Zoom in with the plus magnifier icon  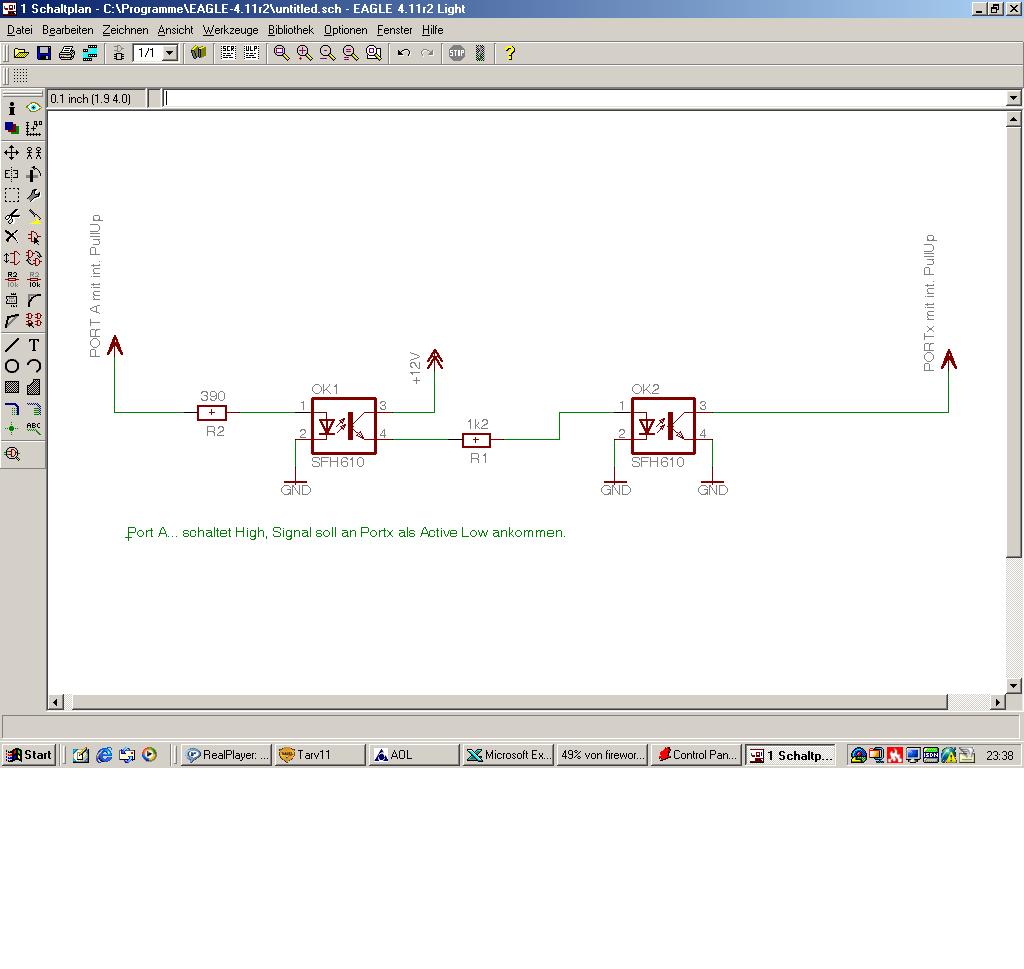304,54
